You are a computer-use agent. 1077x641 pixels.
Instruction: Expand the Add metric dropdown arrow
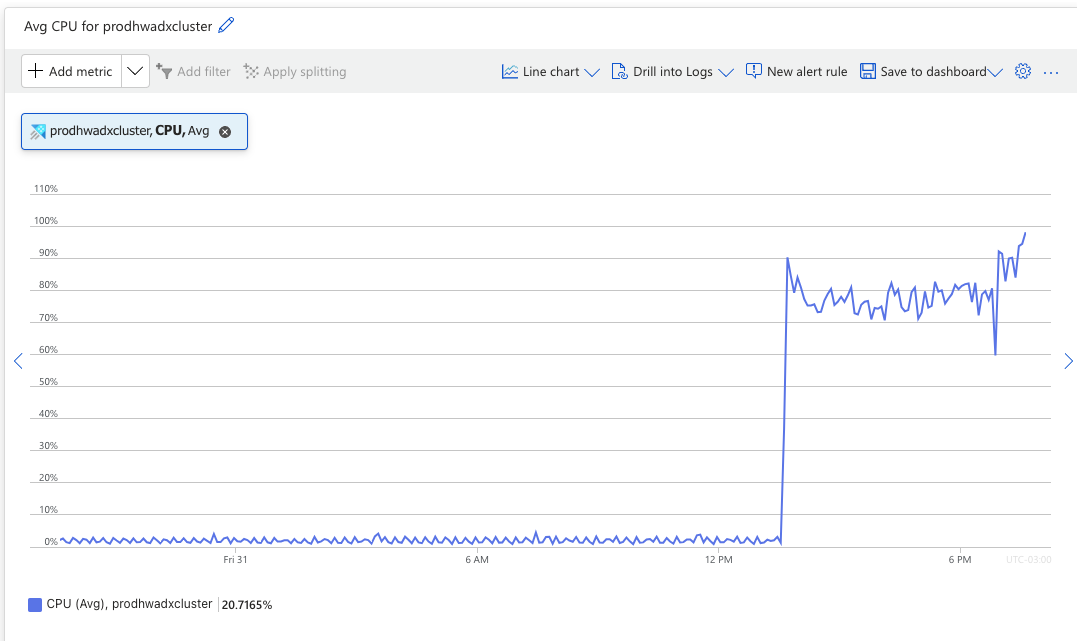(x=135, y=71)
